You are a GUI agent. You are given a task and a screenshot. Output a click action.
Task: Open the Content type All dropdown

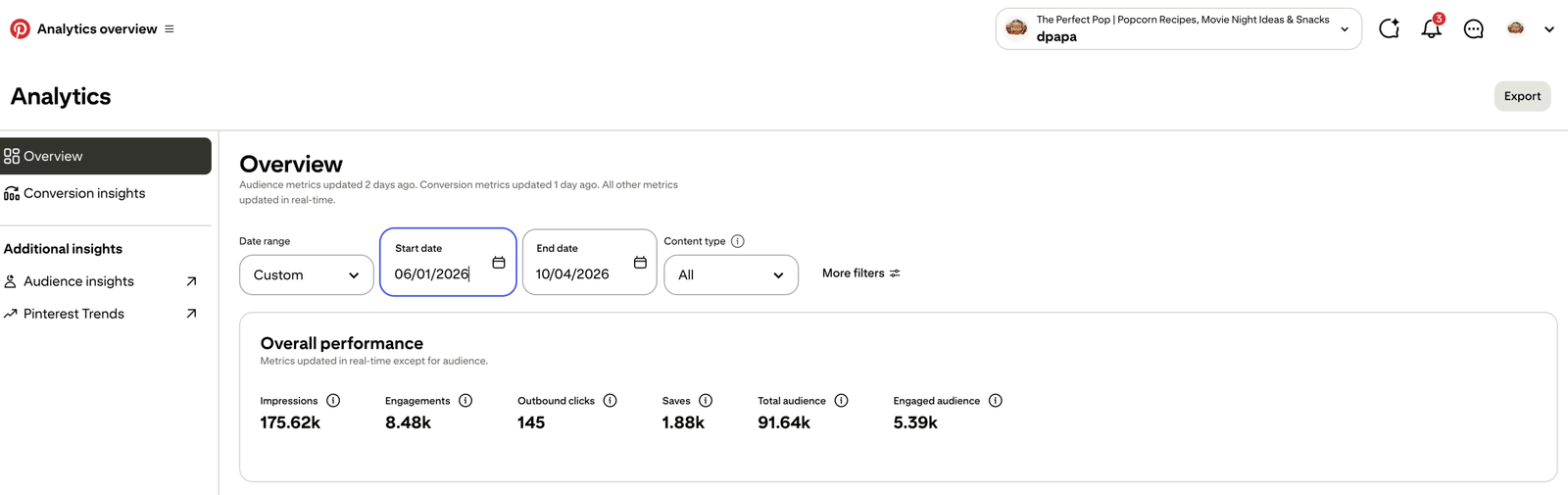731,274
